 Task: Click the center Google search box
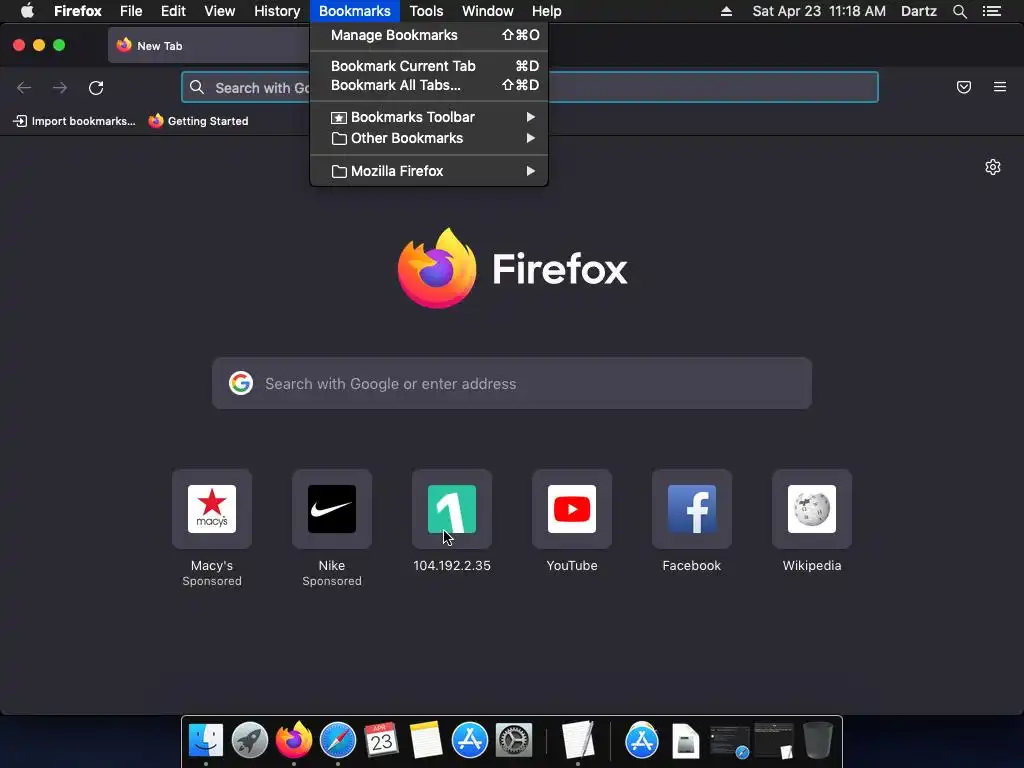pos(512,383)
